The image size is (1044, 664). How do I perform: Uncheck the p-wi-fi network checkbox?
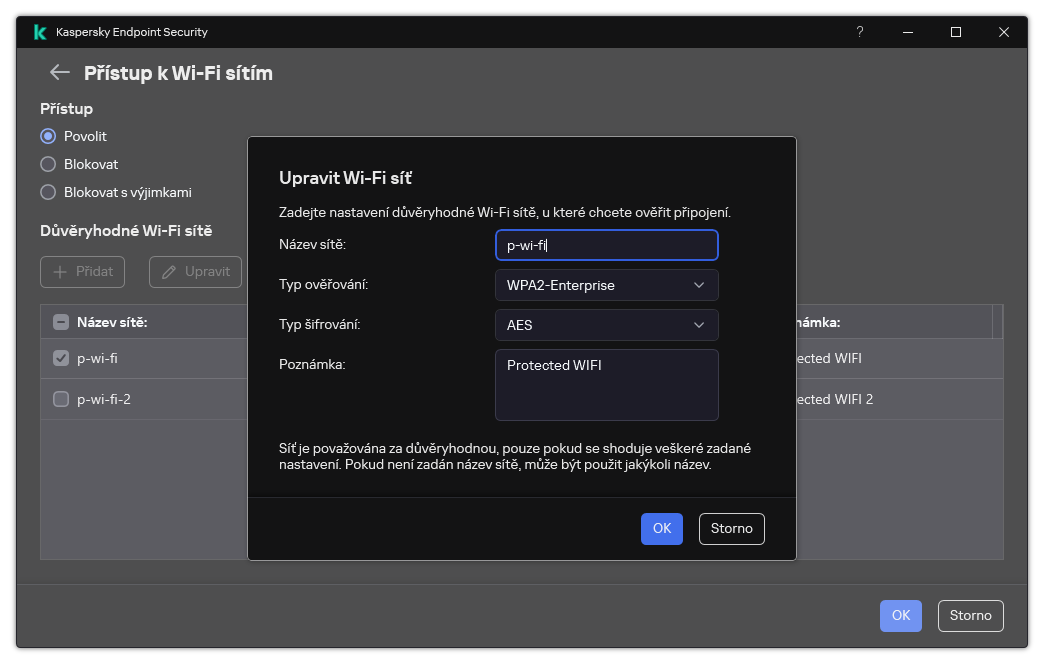[61, 358]
